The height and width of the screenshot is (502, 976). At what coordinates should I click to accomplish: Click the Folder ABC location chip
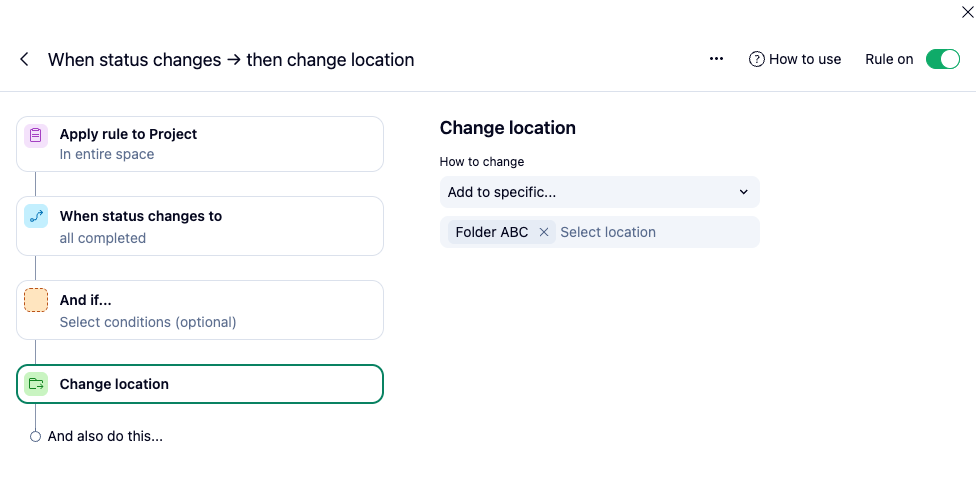click(491, 232)
